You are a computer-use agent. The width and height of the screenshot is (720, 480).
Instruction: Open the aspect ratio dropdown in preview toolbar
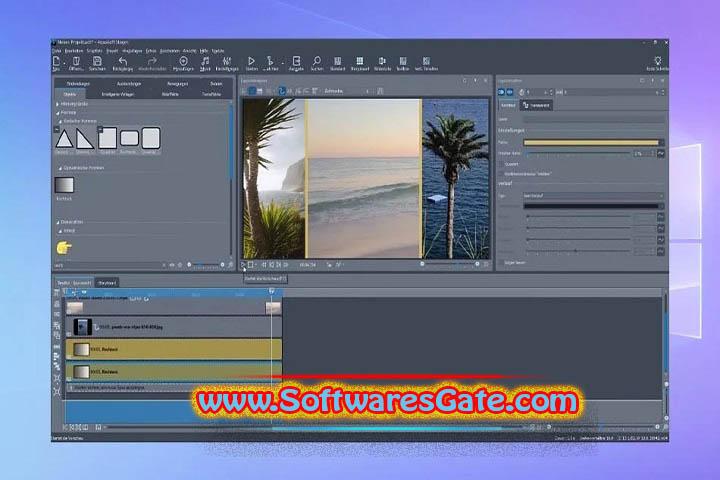click(x=348, y=91)
